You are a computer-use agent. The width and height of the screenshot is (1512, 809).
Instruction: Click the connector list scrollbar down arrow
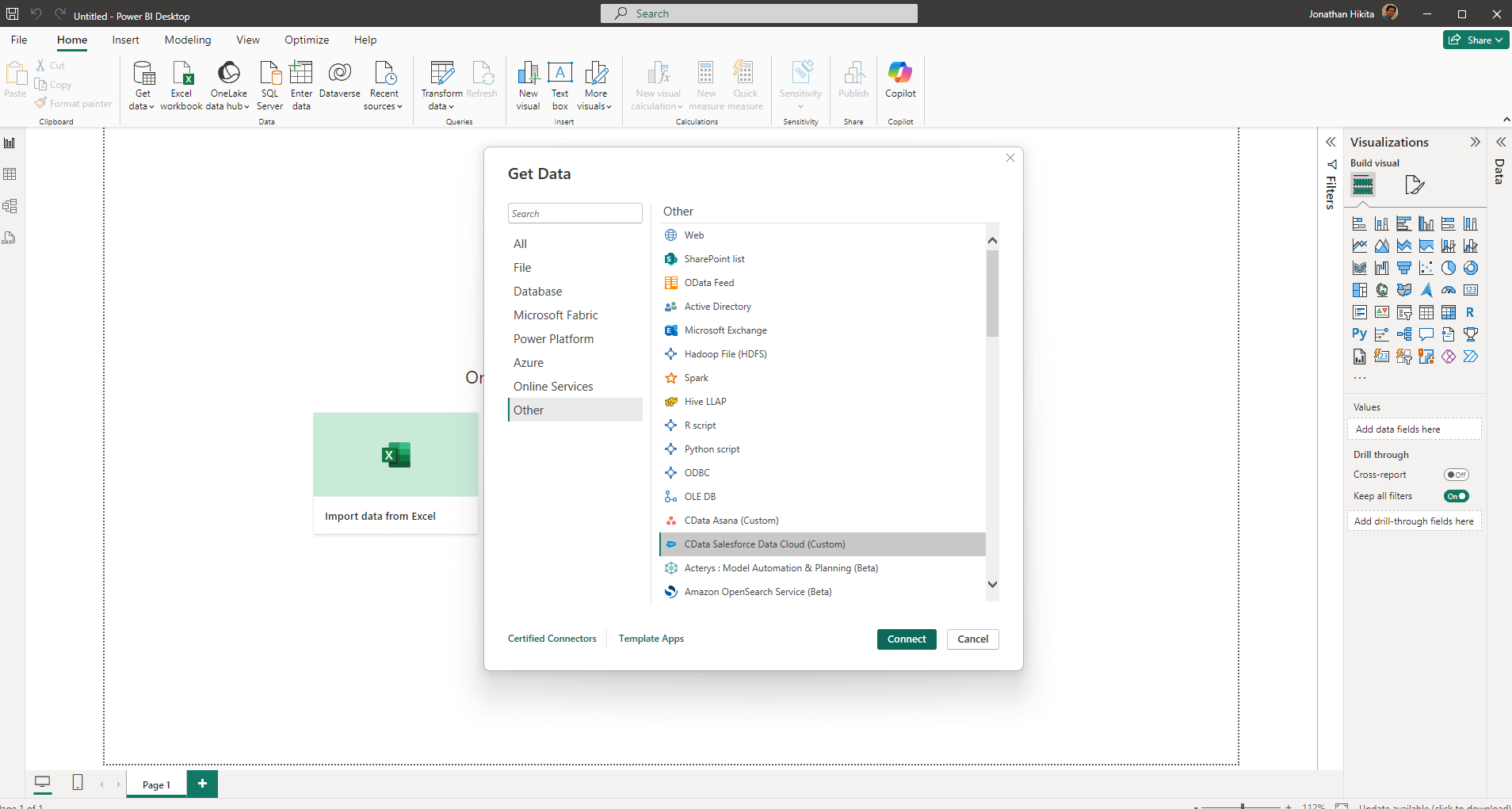coord(992,585)
